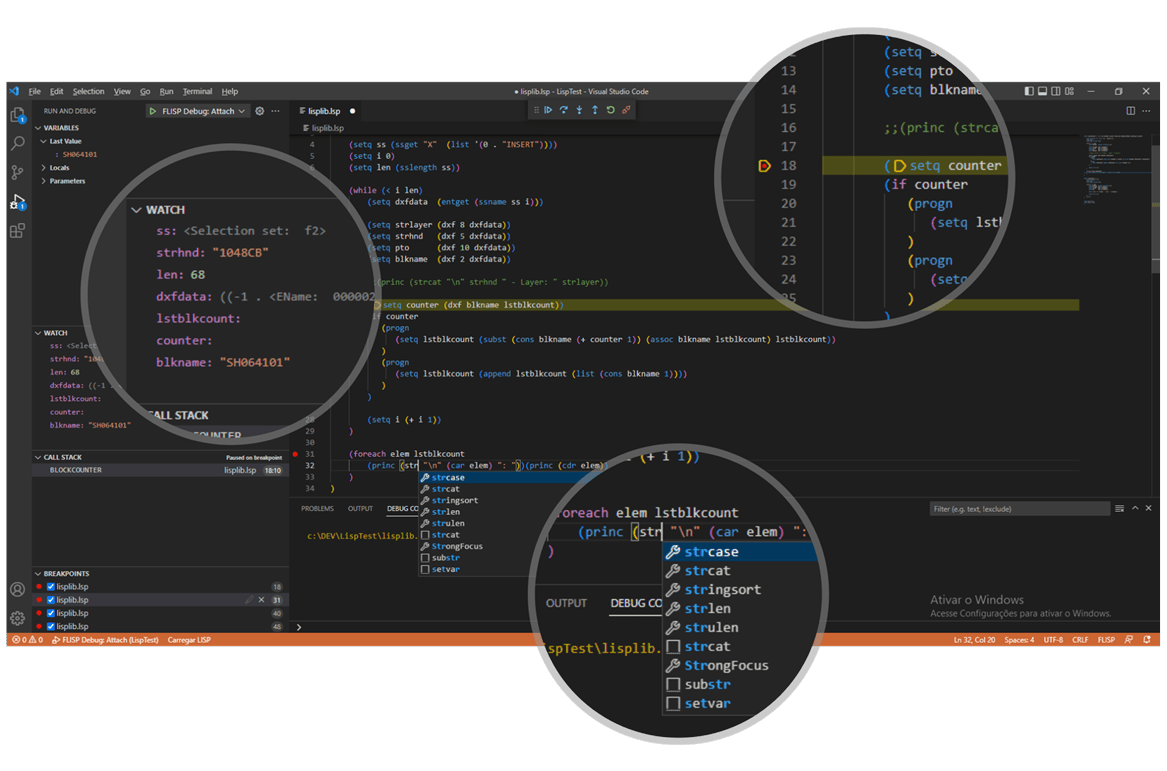Image resolution: width=1167 pixels, height=771 pixels.
Task: Remove the line 31 breakpoint with X
Action: (x=262, y=600)
